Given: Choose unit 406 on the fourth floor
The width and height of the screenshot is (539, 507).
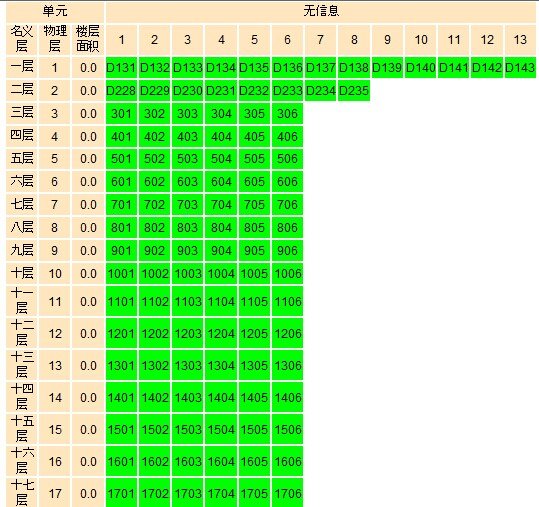Looking at the screenshot, I should tap(287, 136).
